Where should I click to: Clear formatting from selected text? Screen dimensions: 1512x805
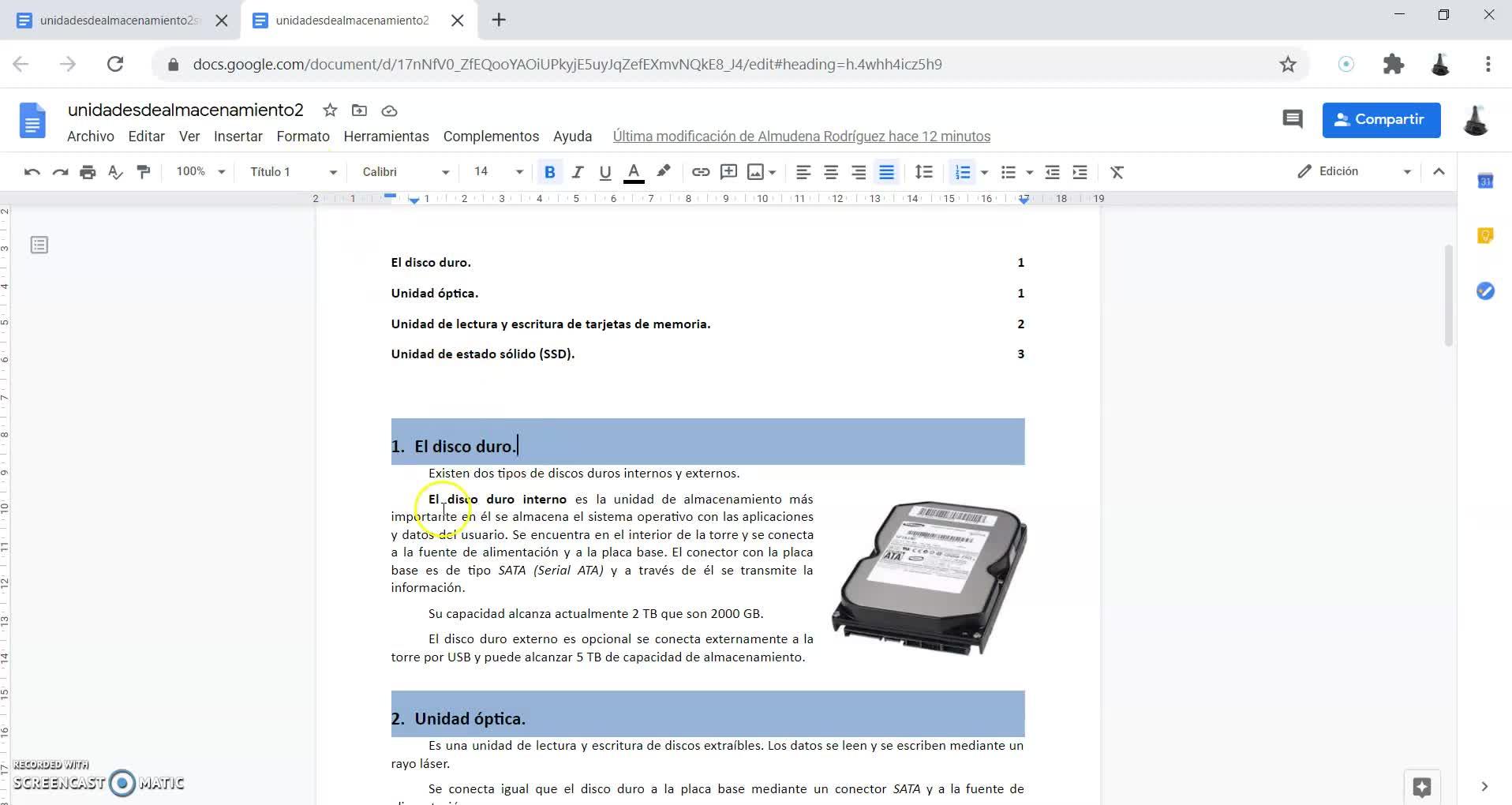1117,172
